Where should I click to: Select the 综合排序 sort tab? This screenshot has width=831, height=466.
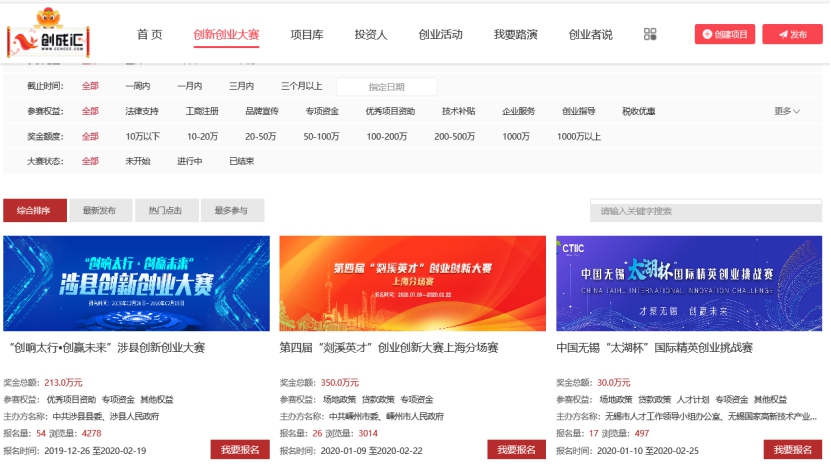[x=35, y=210]
